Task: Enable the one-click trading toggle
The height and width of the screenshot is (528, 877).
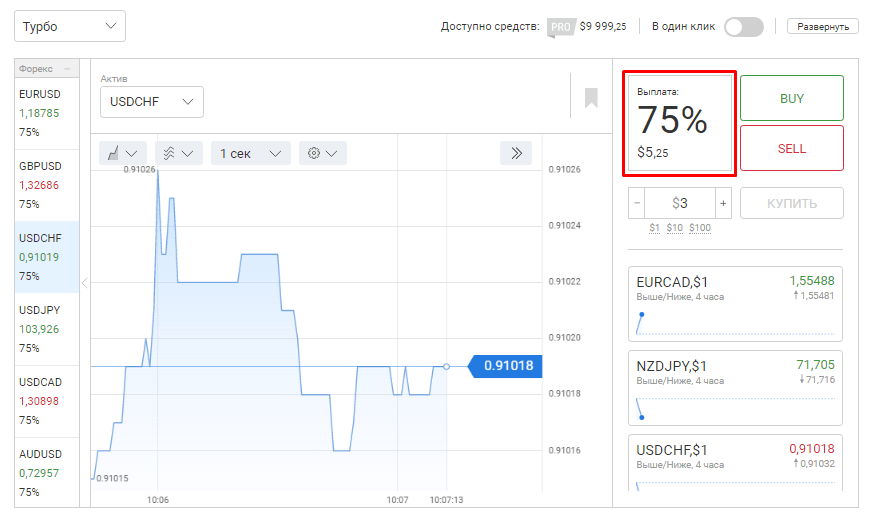Action: [743, 27]
